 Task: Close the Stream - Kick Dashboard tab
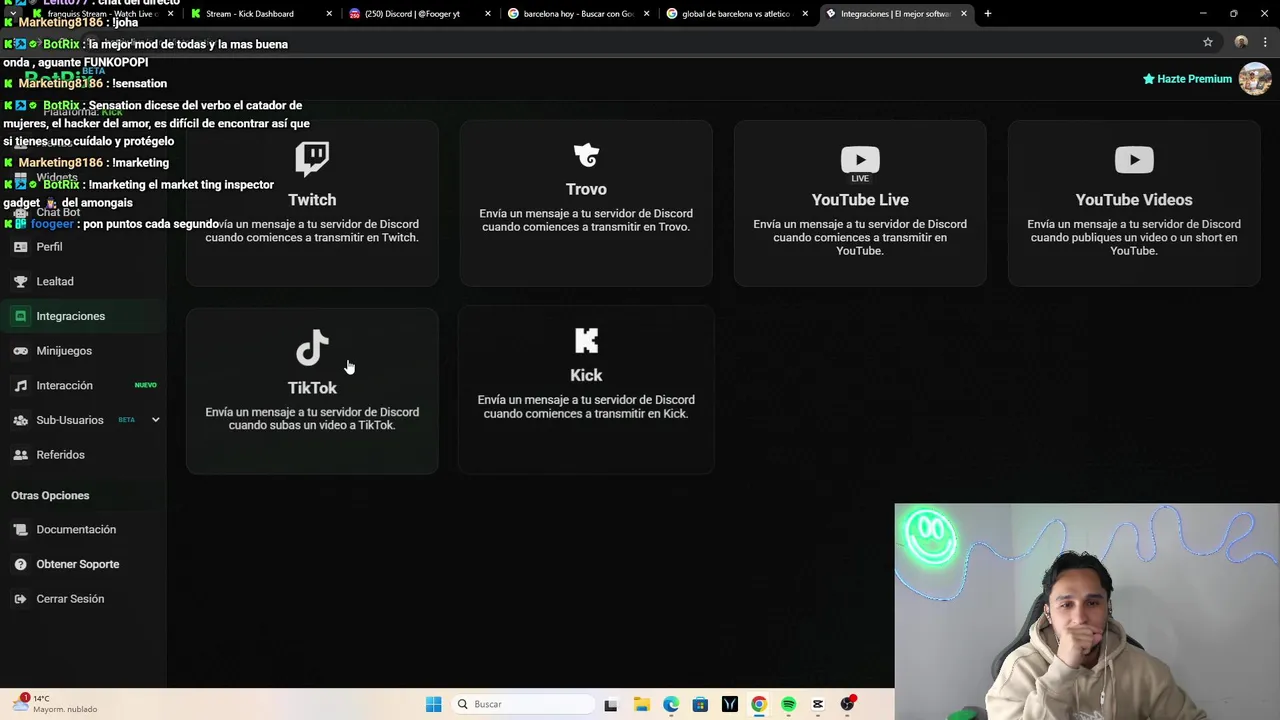coord(330,14)
